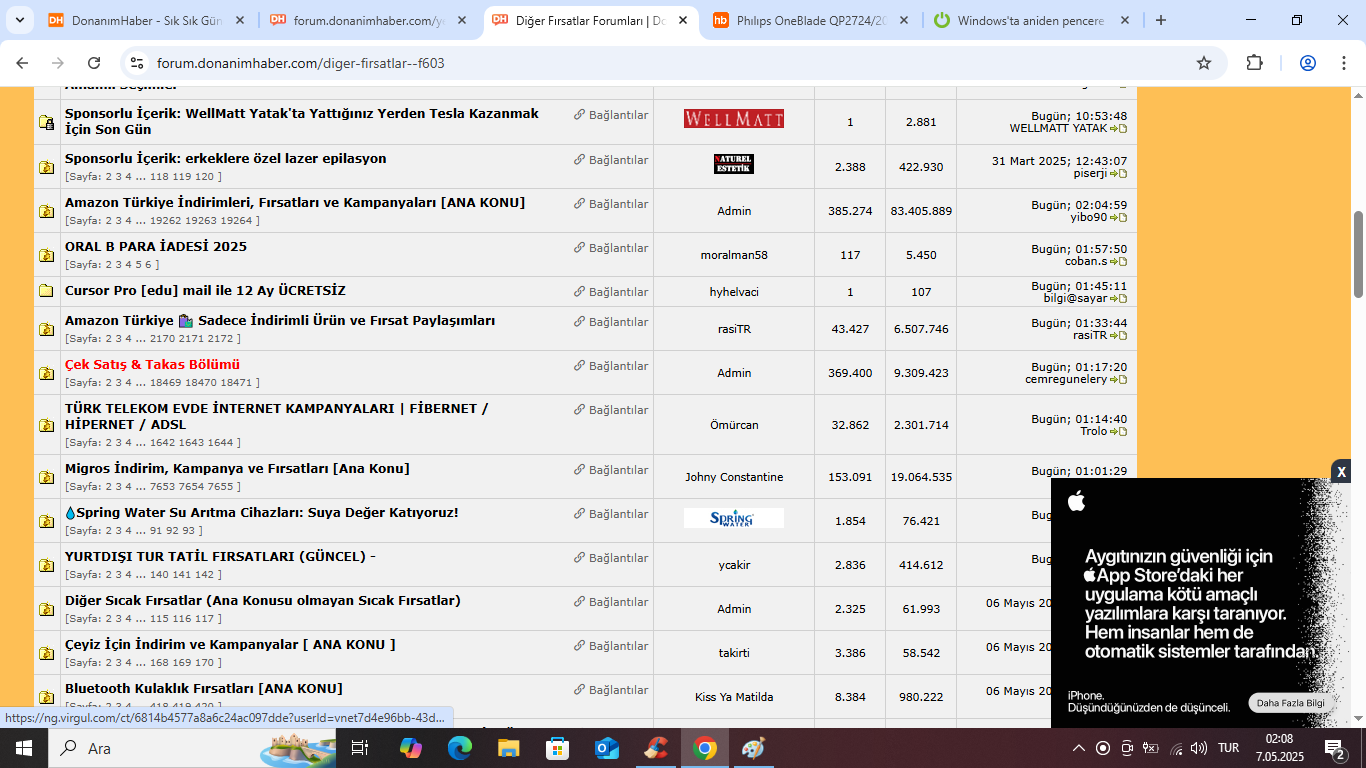The width and height of the screenshot is (1366, 768).
Task: Open Bağlantılar for Cursor Pro thread
Action: (x=611, y=291)
